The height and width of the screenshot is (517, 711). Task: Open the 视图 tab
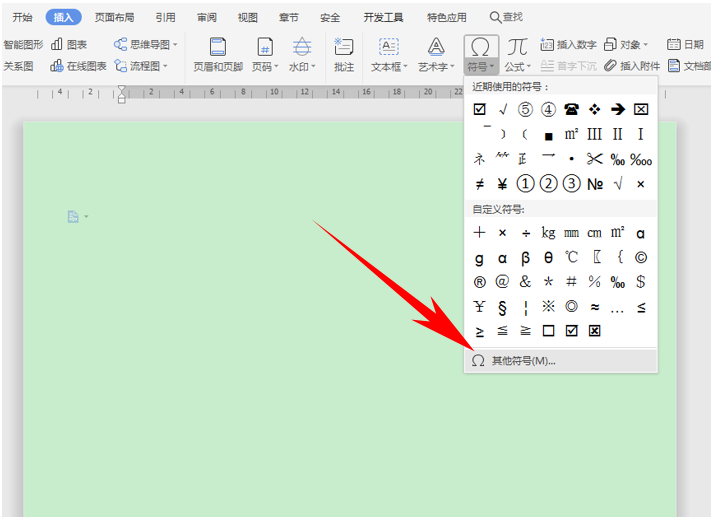[248, 17]
